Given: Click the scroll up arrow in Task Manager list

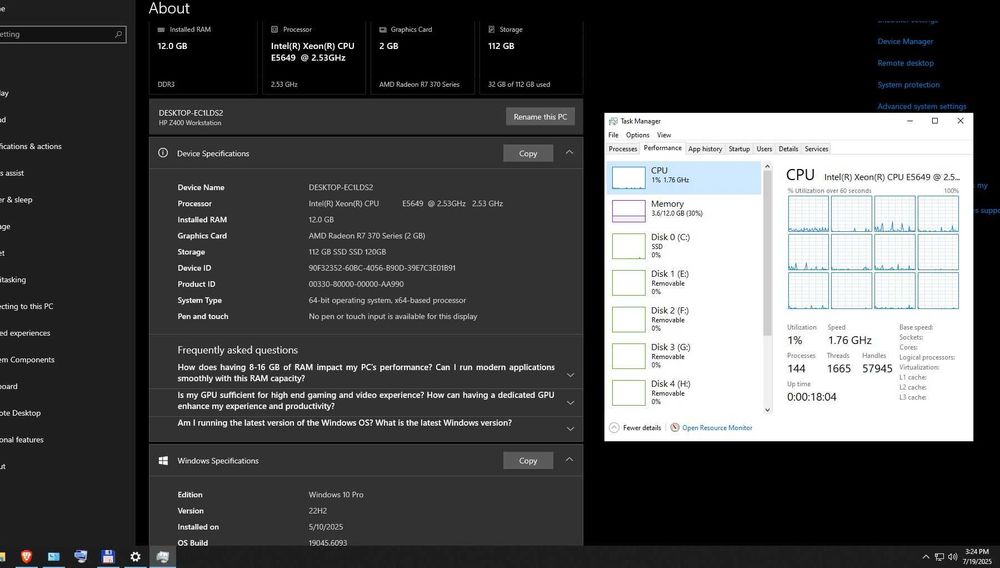Looking at the screenshot, I should [767, 166].
